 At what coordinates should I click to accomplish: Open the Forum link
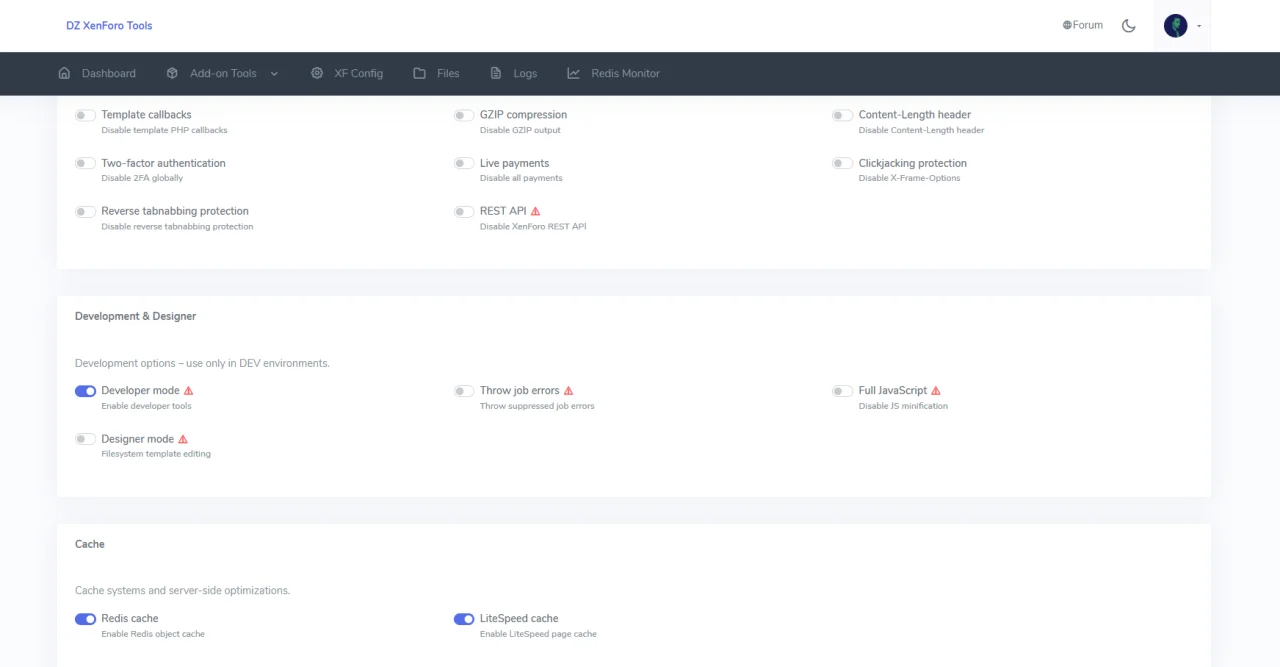coord(1083,25)
